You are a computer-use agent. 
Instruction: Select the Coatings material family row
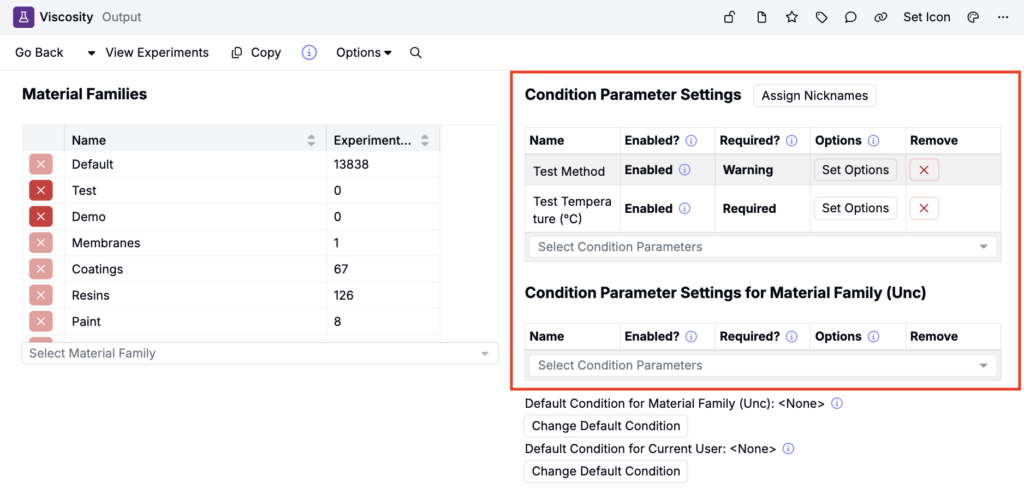231,269
